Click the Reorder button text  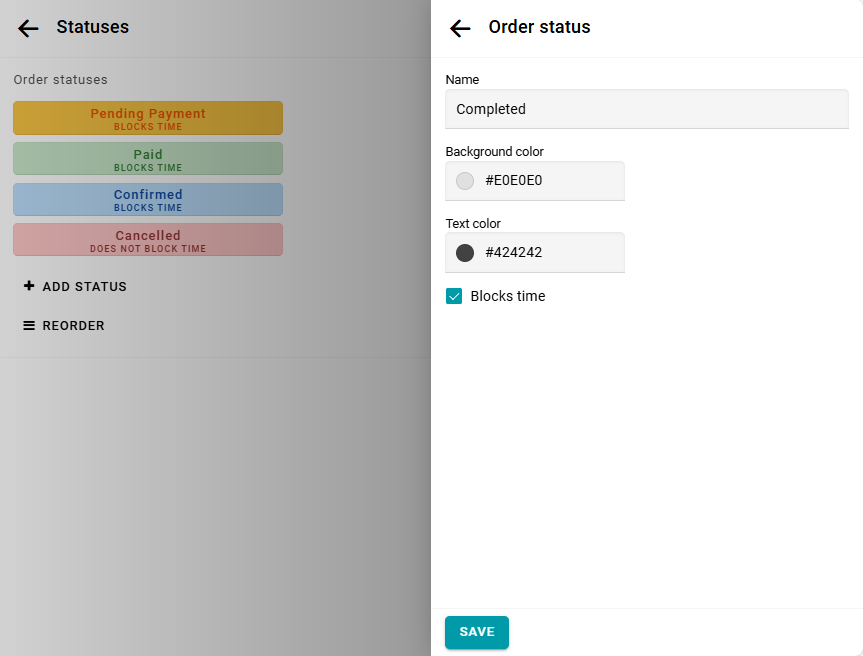point(73,325)
